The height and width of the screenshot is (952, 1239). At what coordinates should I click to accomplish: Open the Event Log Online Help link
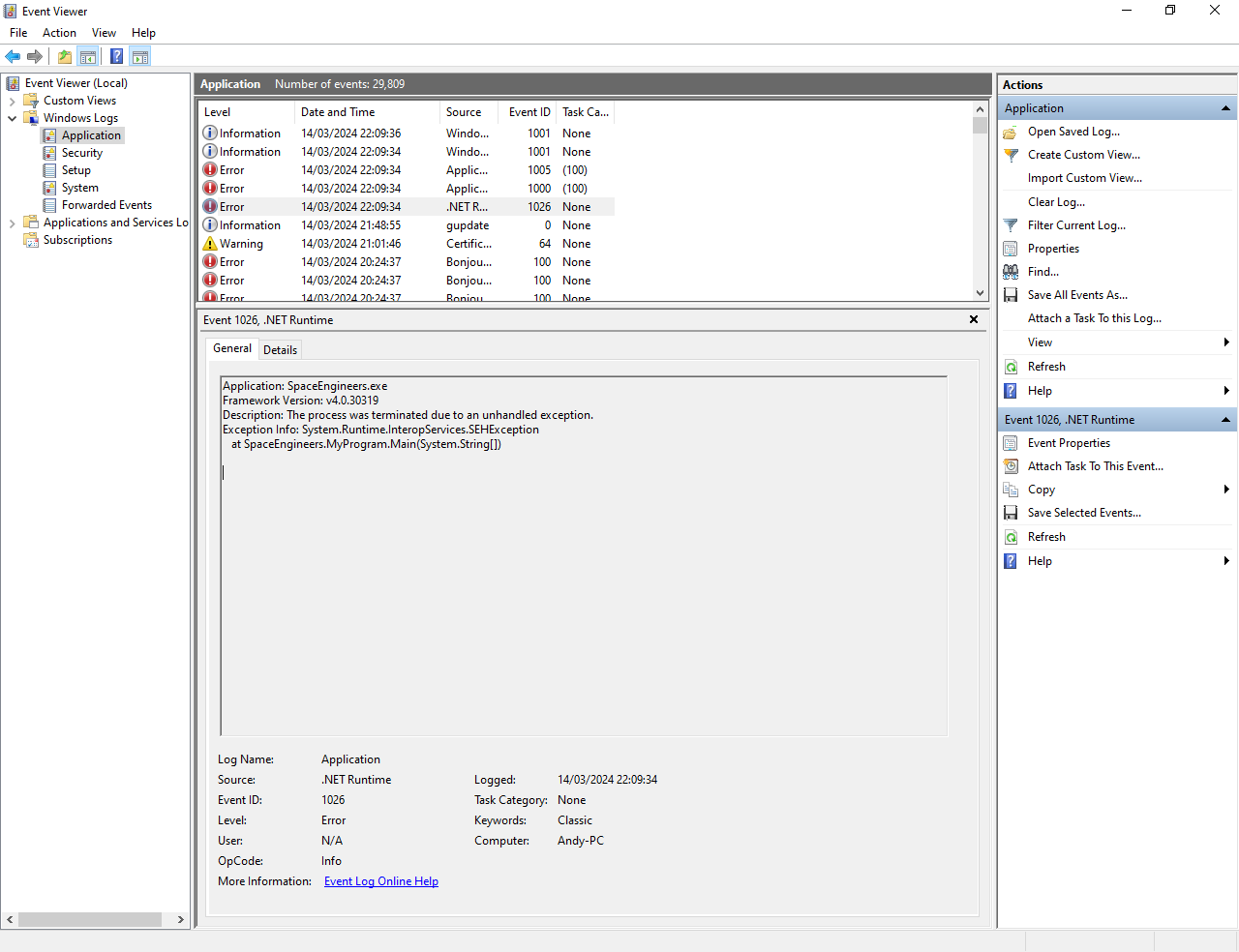[x=380, y=881]
